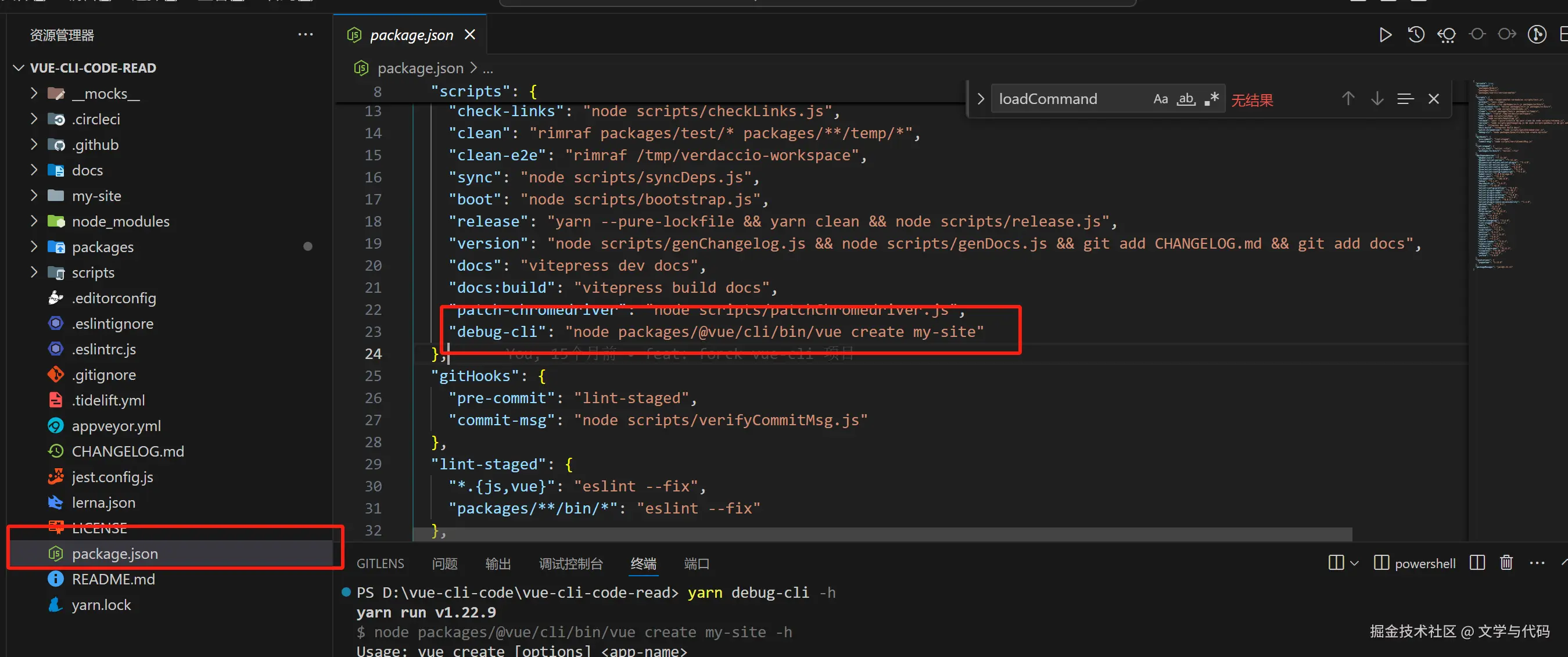Click find-in-selection lines icon
The width and height of the screenshot is (1568, 657).
click(1405, 99)
